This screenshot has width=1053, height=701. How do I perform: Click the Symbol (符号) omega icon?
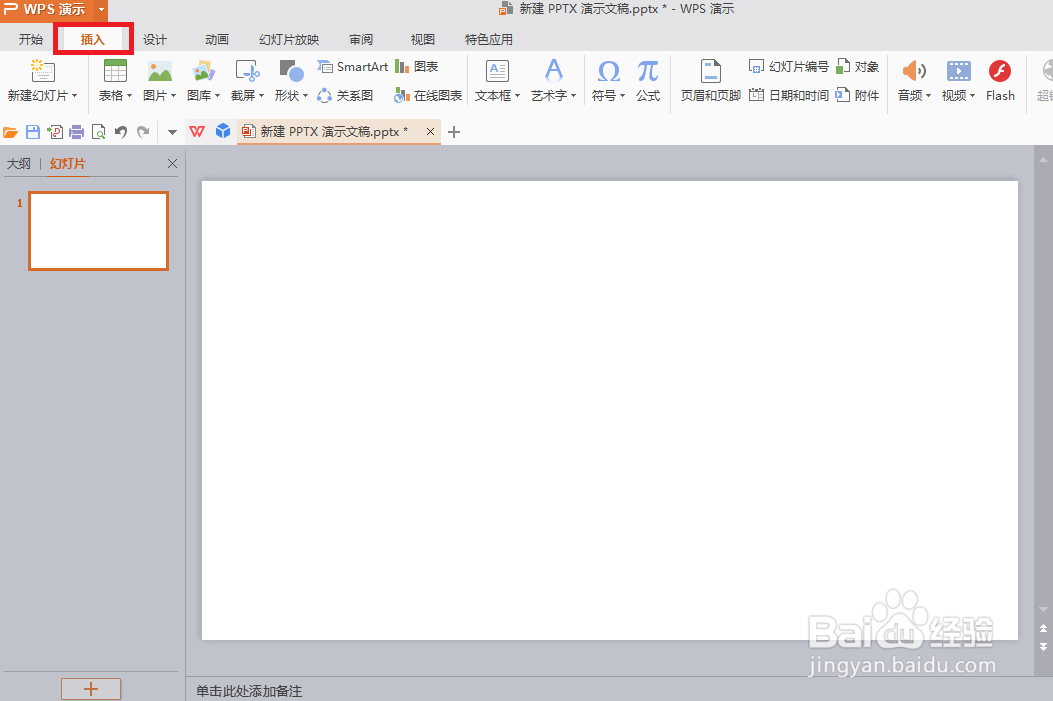tap(608, 71)
